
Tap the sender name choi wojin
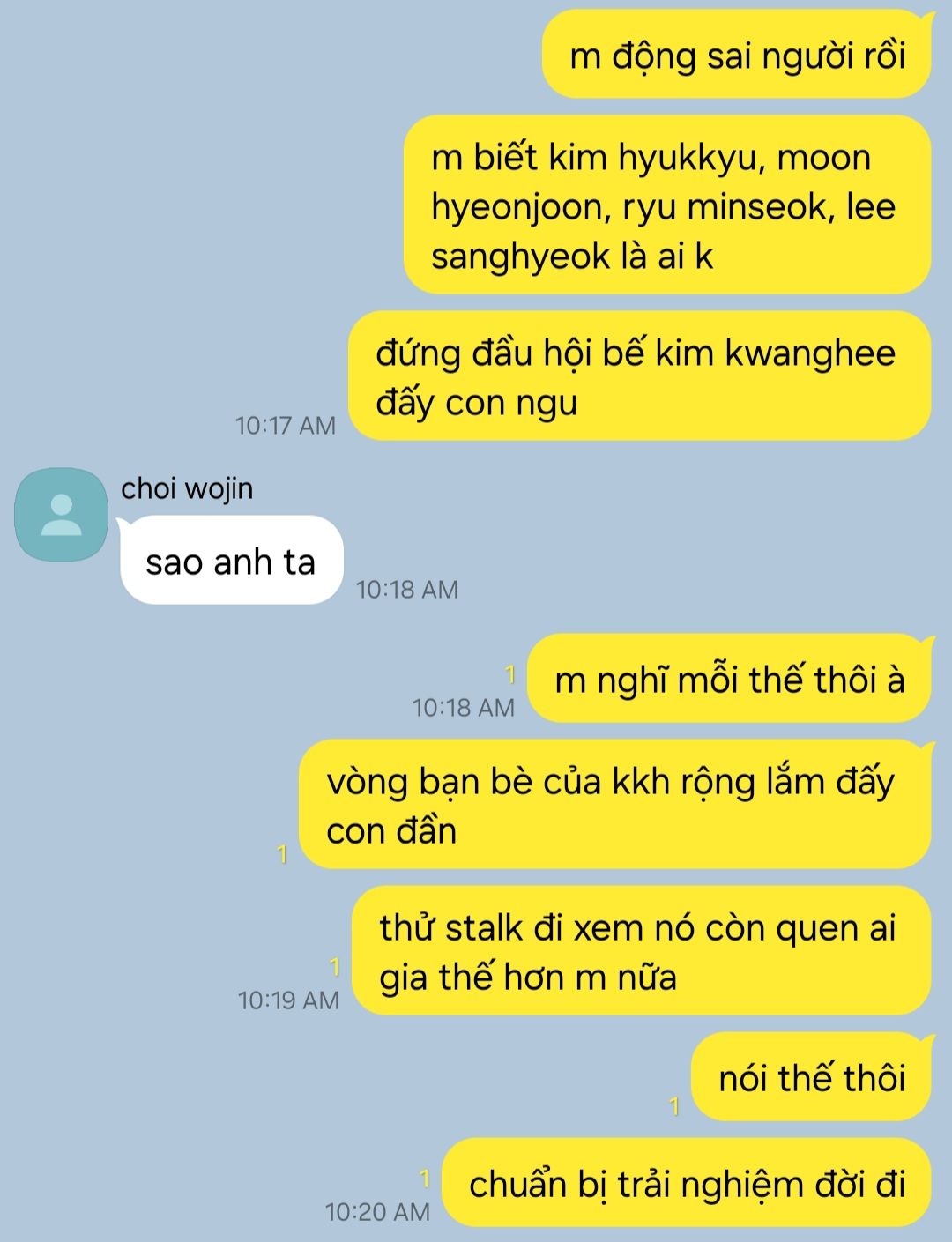187,488
